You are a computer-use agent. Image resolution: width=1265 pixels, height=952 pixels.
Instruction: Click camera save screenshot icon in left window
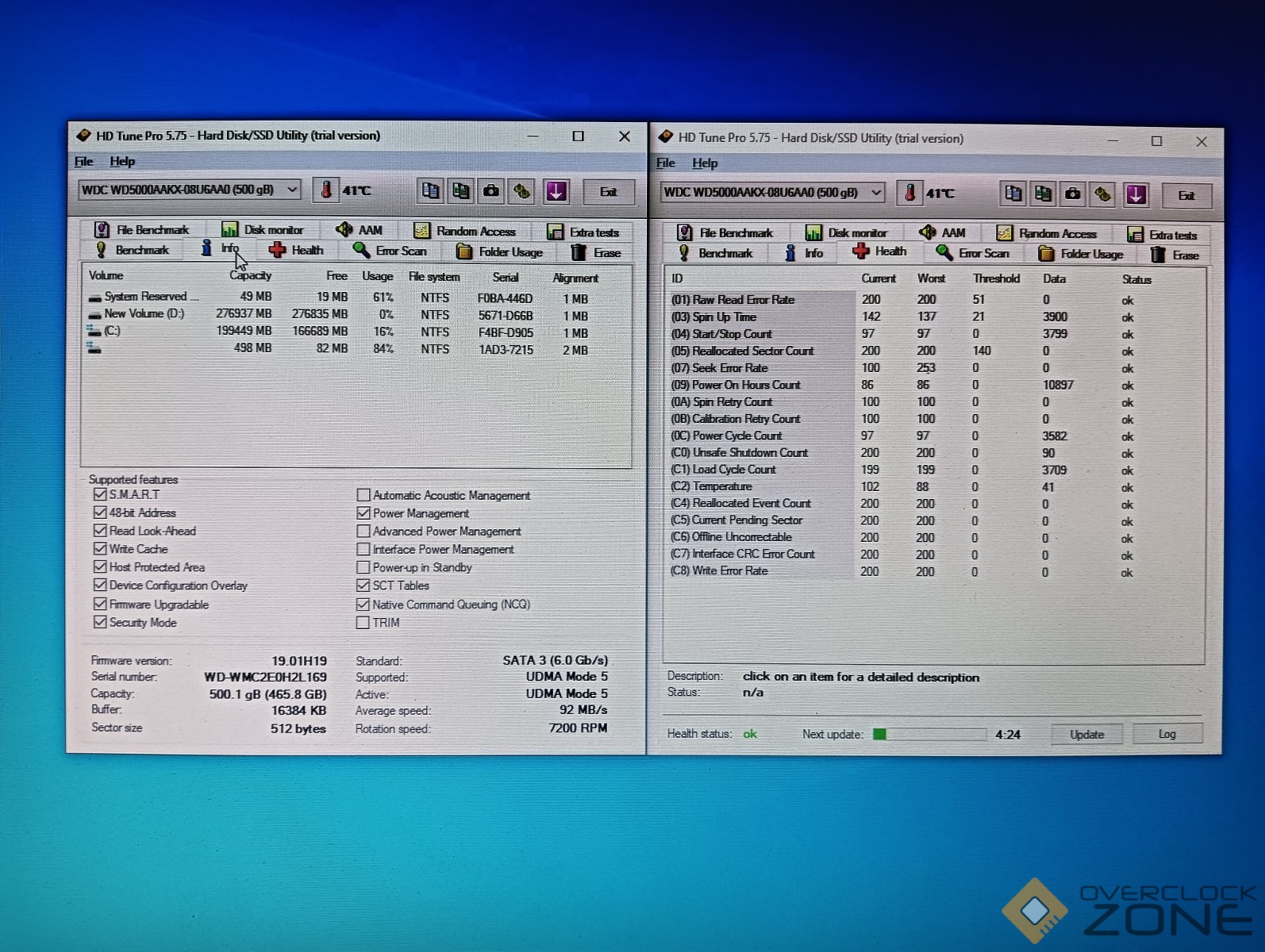(491, 190)
